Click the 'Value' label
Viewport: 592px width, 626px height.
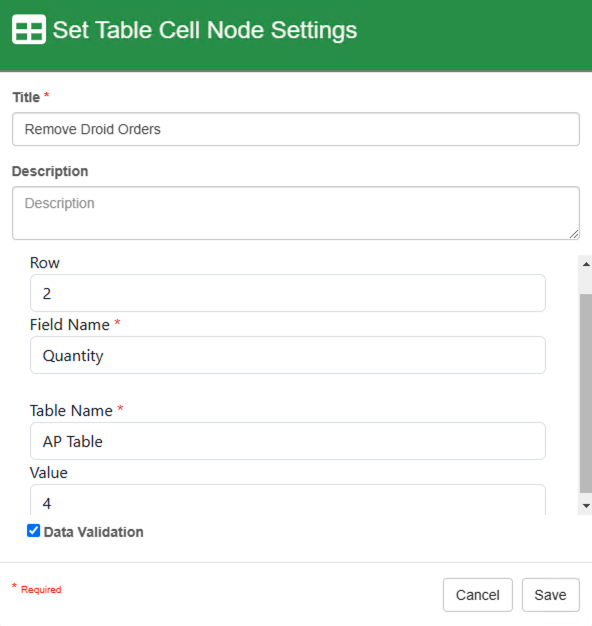[x=49, y=473]
